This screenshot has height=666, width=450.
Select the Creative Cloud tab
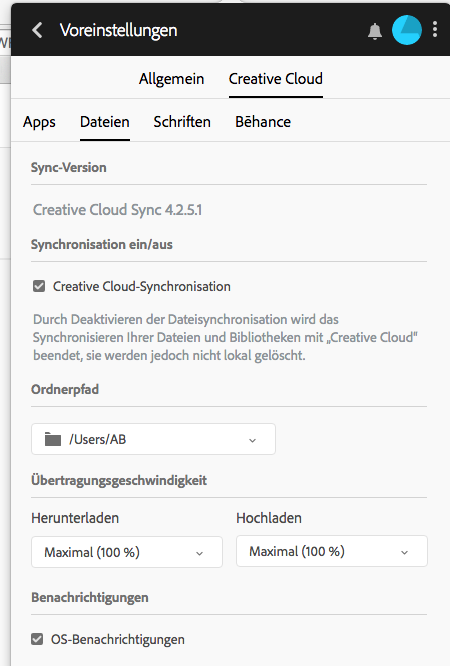coord(276,79)
